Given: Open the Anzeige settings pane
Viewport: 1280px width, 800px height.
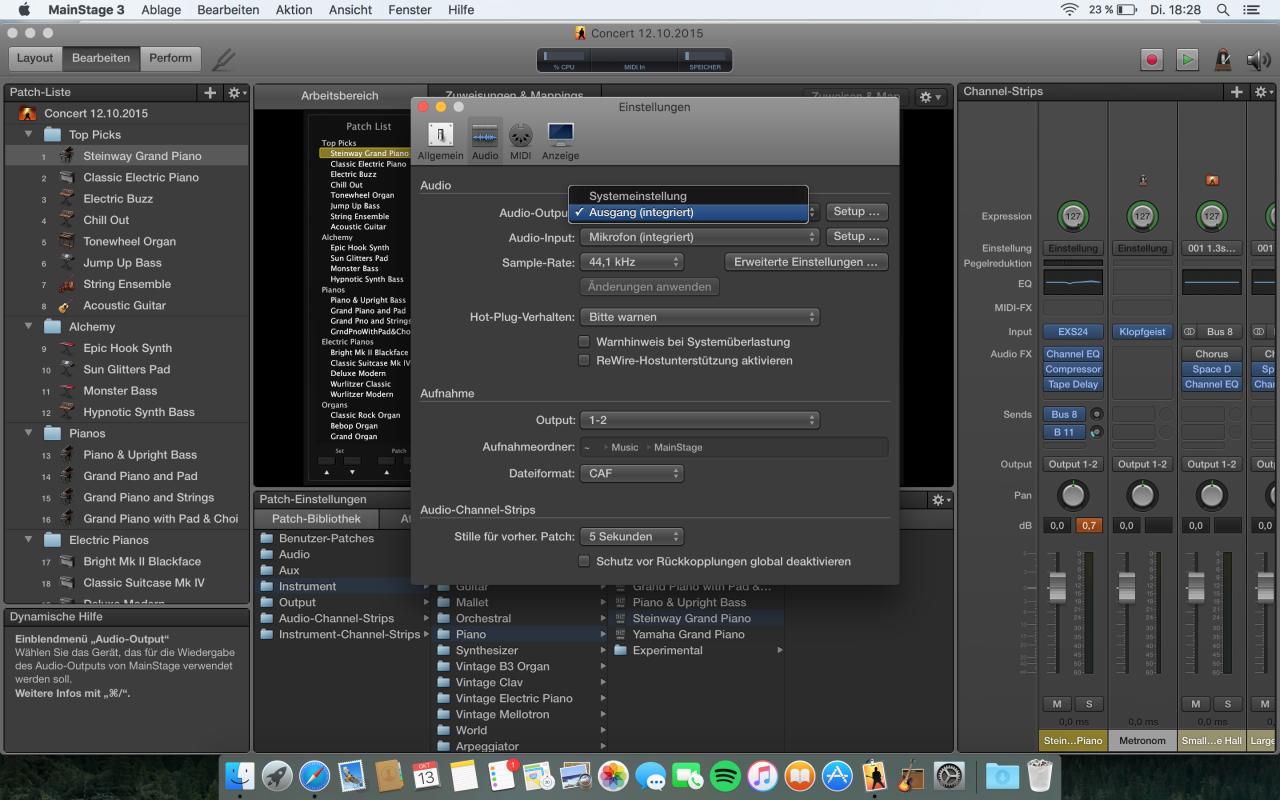Looking at the screenshot, I should [560, 140].
